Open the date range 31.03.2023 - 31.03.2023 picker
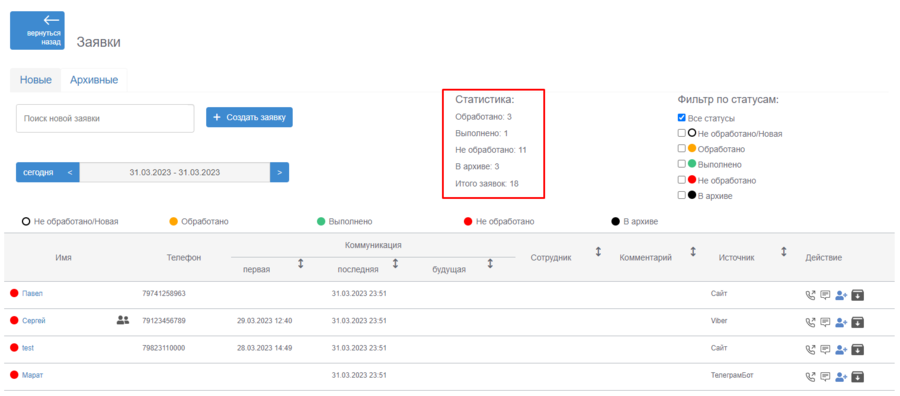The height and width of the screenshot is (396, 900). click(175, 172)
